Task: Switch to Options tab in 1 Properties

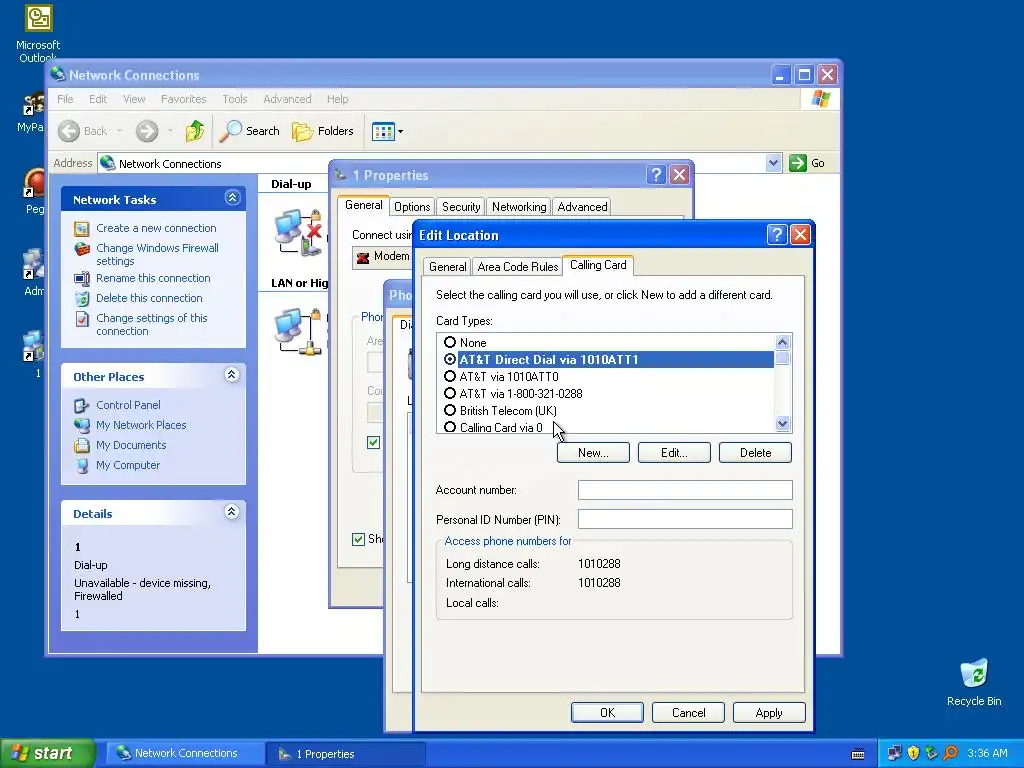Action: pyautogui.click(x=412, y=207)
